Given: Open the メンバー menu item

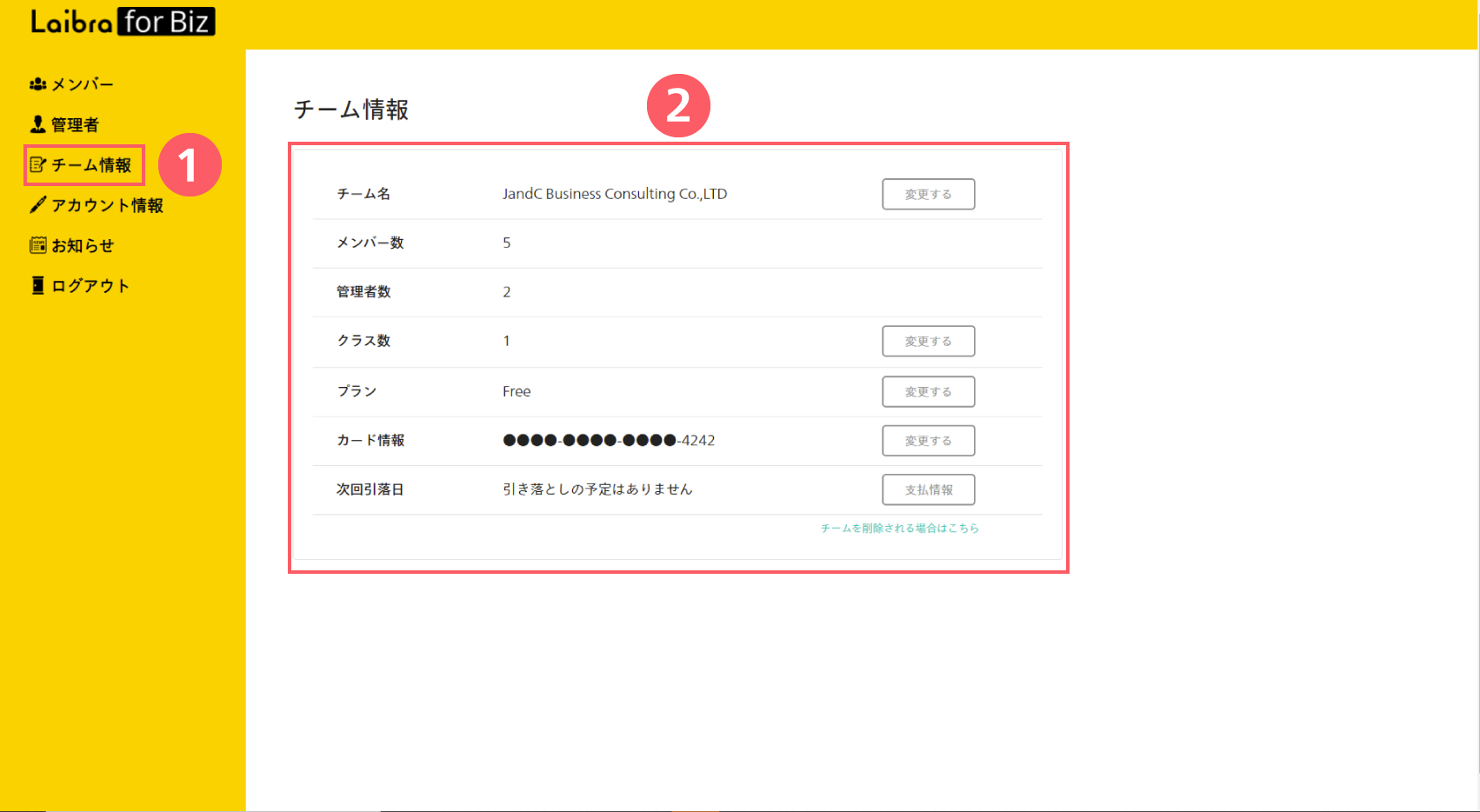Looking at the screenshot, I should [83, 84].
